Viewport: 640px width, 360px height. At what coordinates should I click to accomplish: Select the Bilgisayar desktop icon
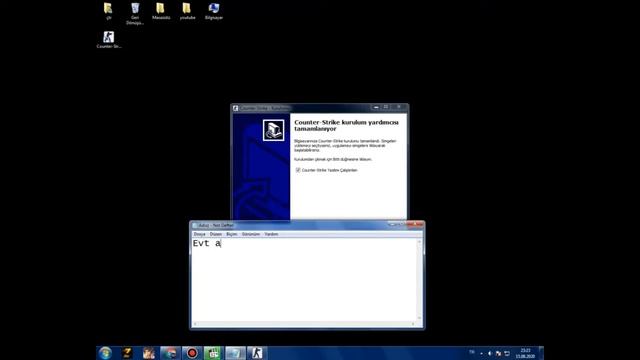pyautogui.click(x=214, y=11)
